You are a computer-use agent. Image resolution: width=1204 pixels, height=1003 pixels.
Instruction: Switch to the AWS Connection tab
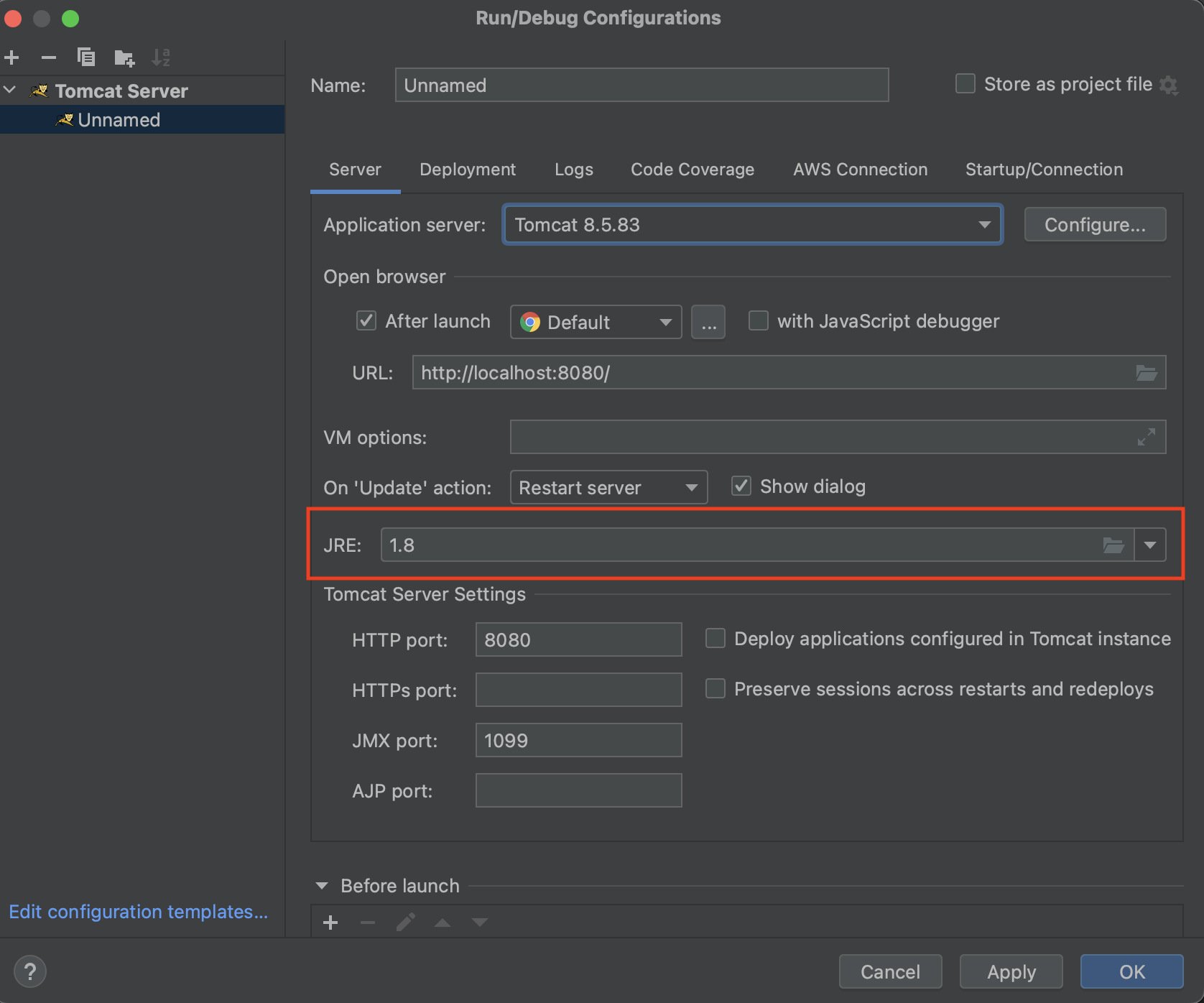pos(861,170)
